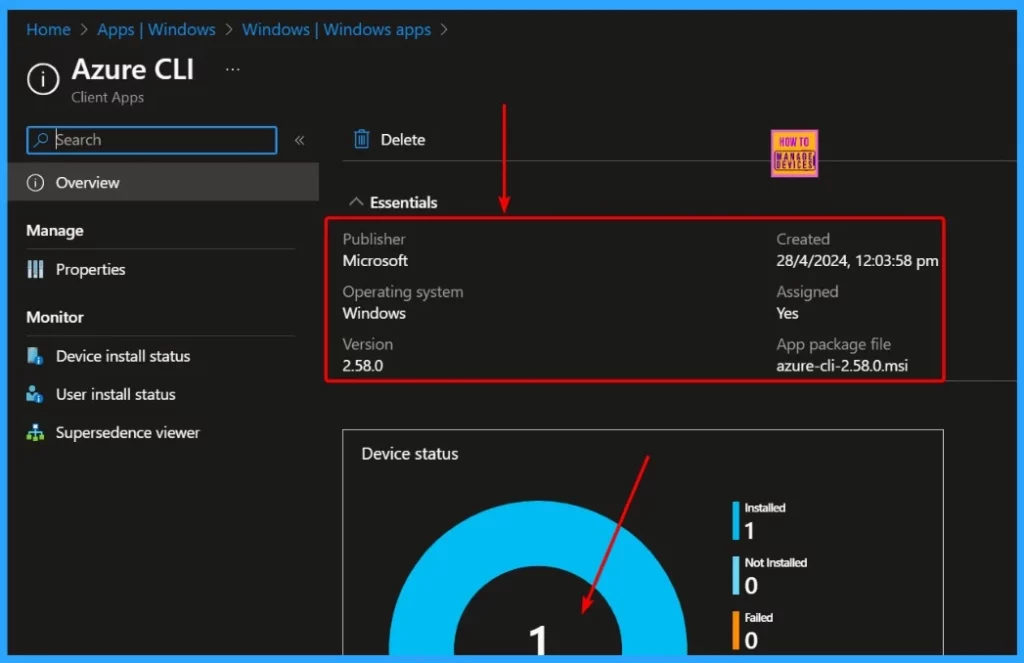
Task: Open Device install status
Action: (x=123, y=356)
